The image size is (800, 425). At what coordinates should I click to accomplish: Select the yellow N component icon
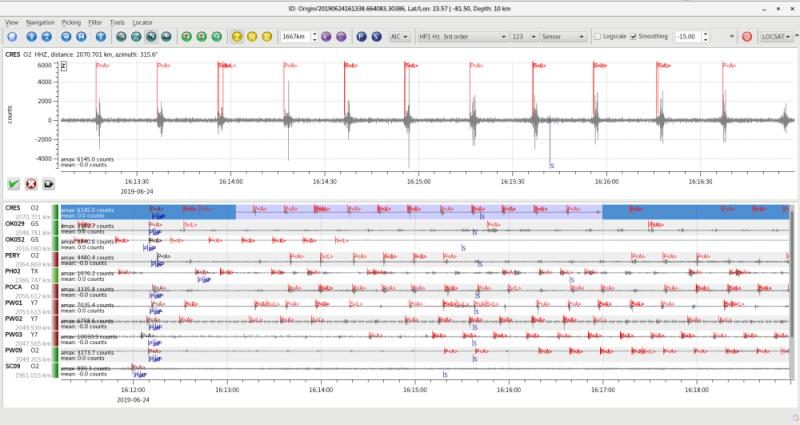pos(252,37)
